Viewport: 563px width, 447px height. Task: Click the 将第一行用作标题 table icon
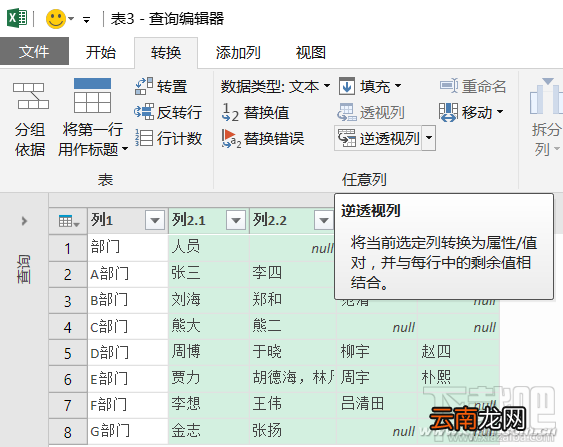click(x=92, y=95)
